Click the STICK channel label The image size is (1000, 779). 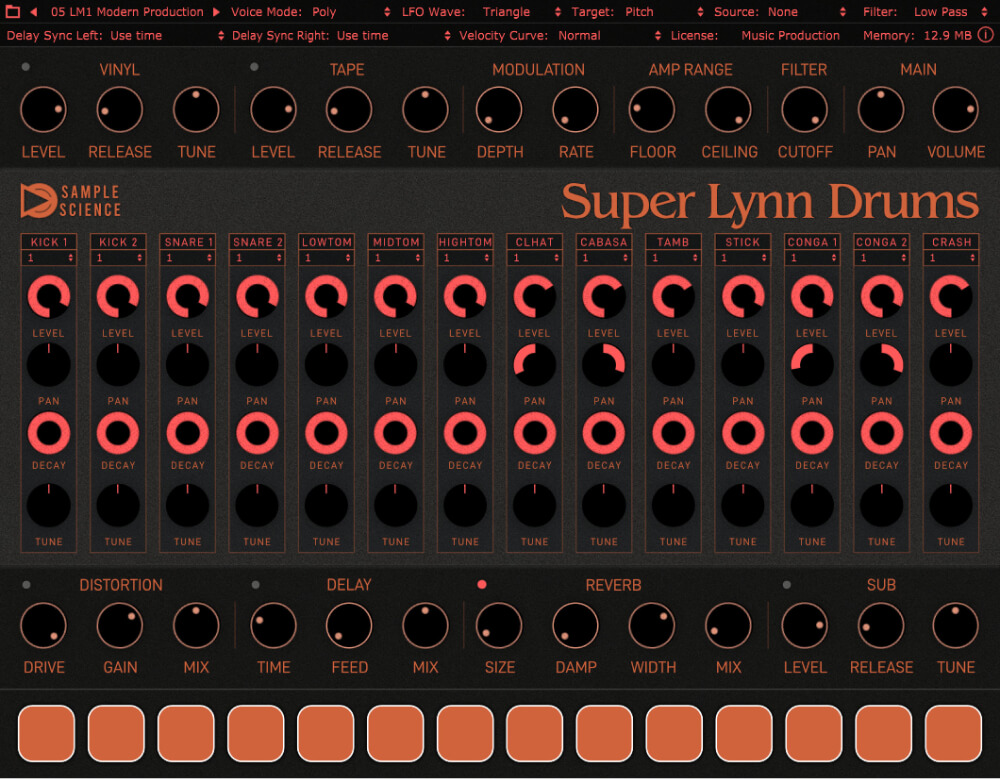743,242
